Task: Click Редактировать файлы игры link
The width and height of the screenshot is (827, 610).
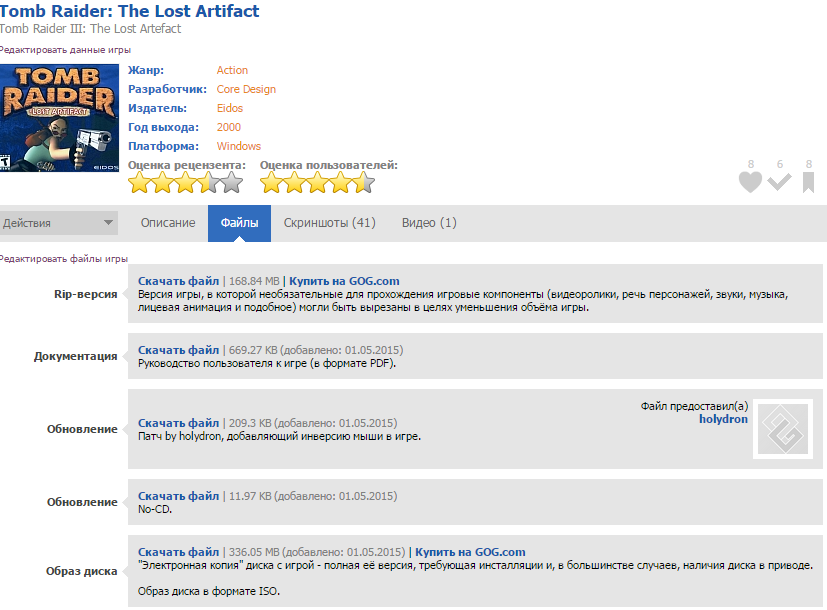Action: click(64, 259)
